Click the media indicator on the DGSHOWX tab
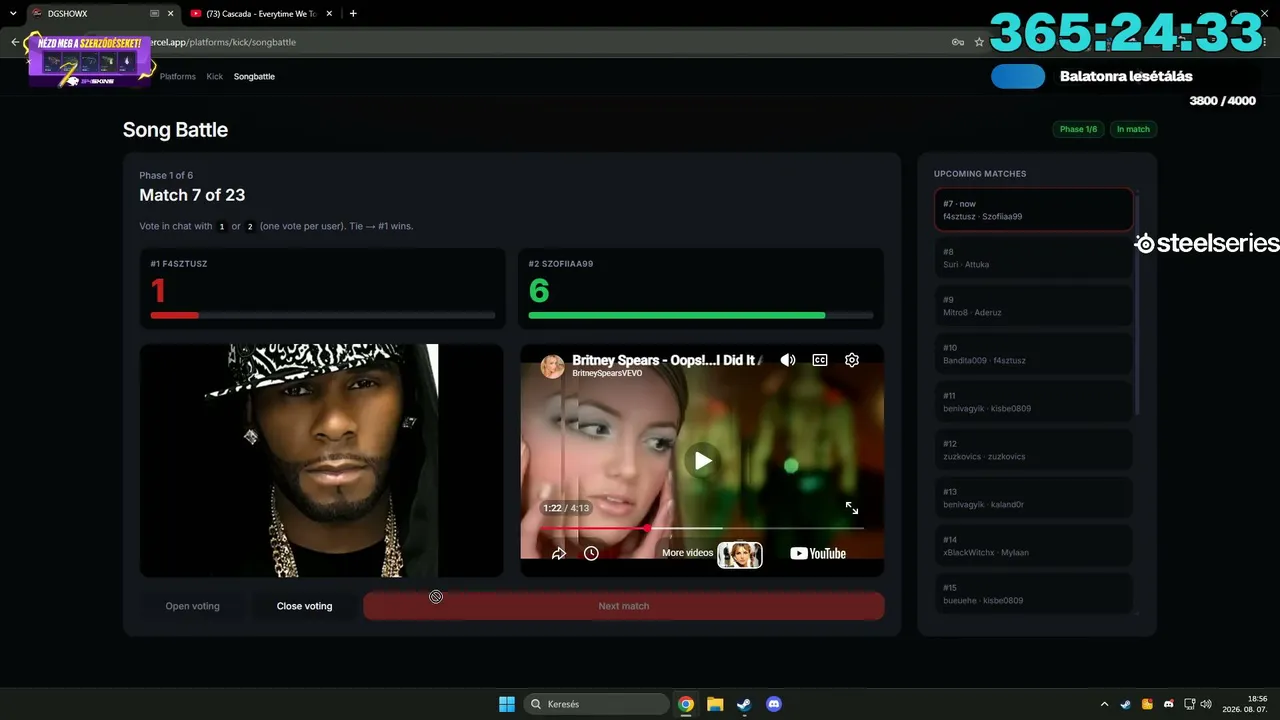The width and height of the screenshot is (1280, 720). coord(154,14)
